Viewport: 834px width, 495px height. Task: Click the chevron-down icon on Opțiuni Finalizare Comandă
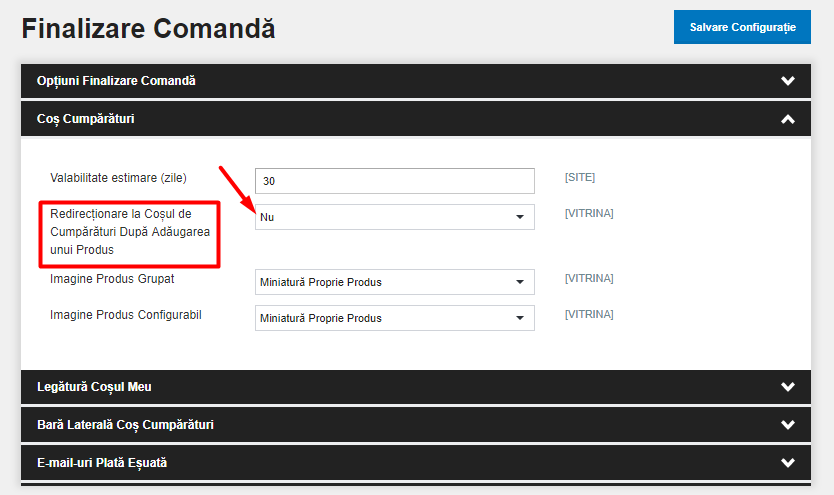(788, 81)
